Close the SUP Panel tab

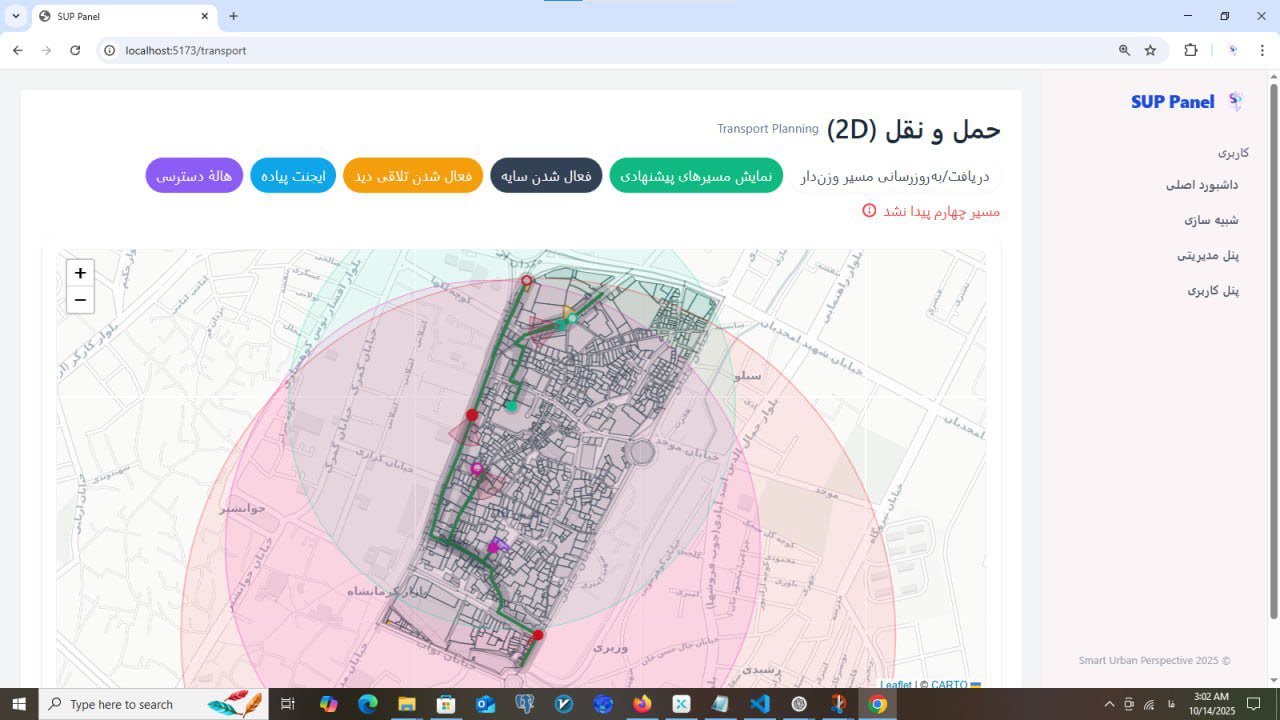point(205,16)
